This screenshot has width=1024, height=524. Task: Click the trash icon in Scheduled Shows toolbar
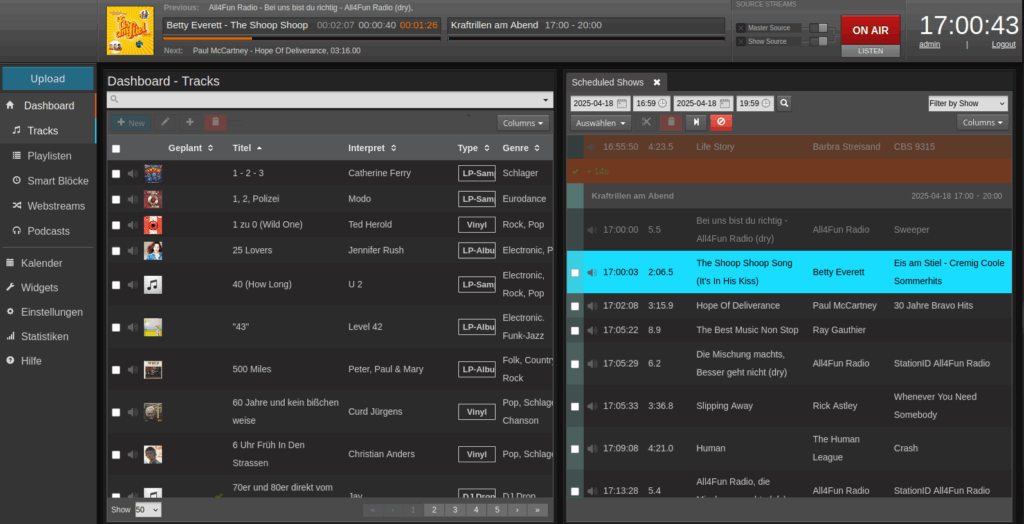[x=671, y=122]
